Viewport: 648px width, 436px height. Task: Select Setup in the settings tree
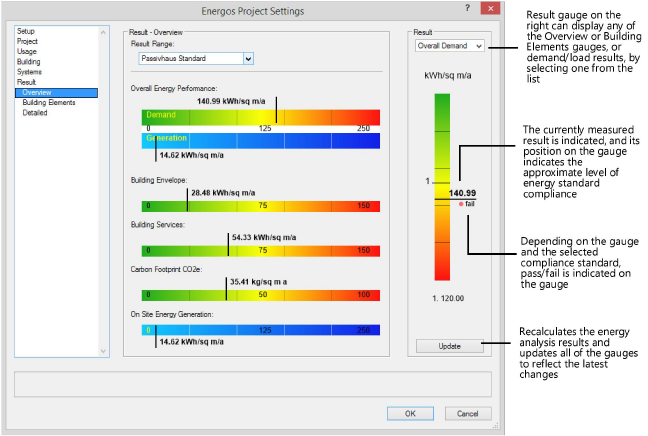(25, 32)
